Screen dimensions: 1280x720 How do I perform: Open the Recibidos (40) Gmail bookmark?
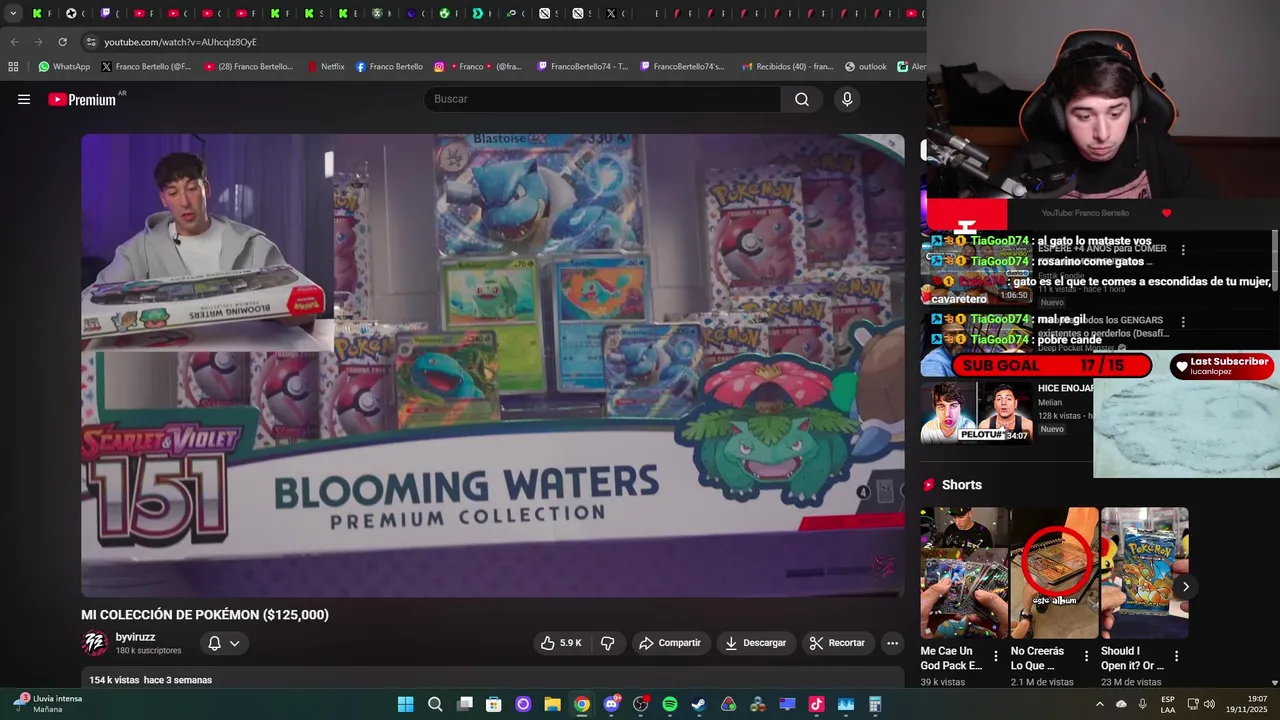pos(788,67)
